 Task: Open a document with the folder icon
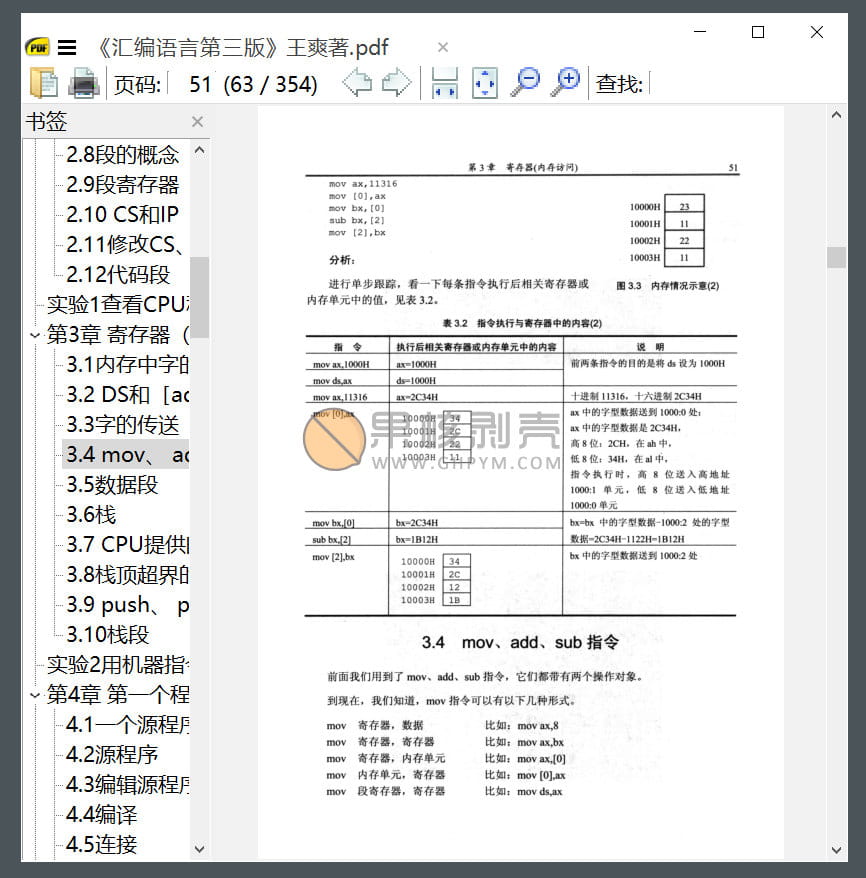(x=43, y=83)
